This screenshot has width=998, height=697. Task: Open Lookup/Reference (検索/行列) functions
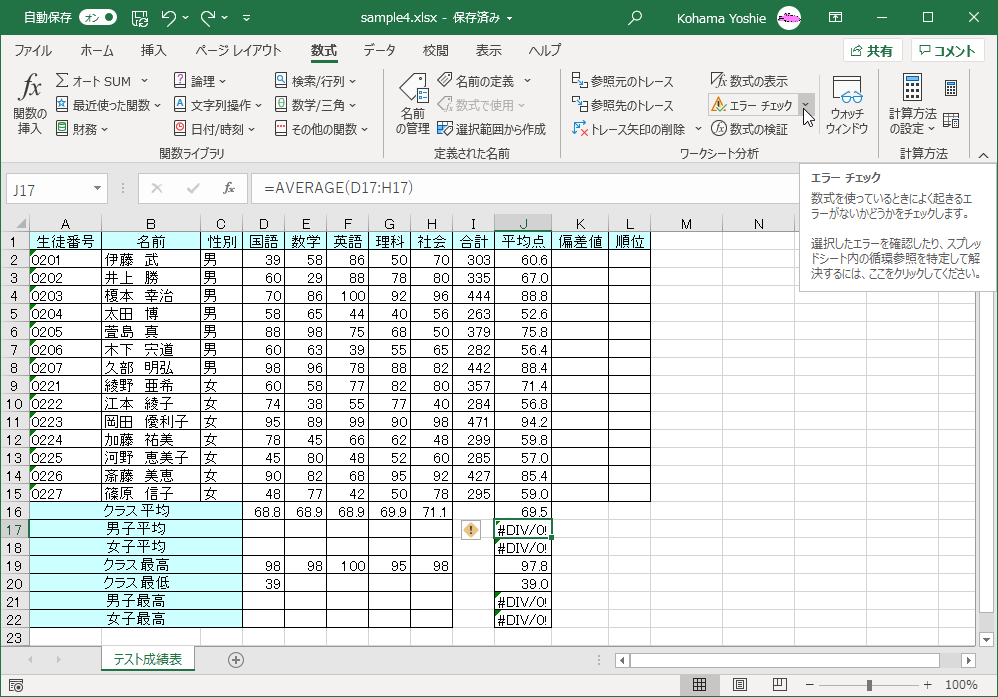pos(315,81)
